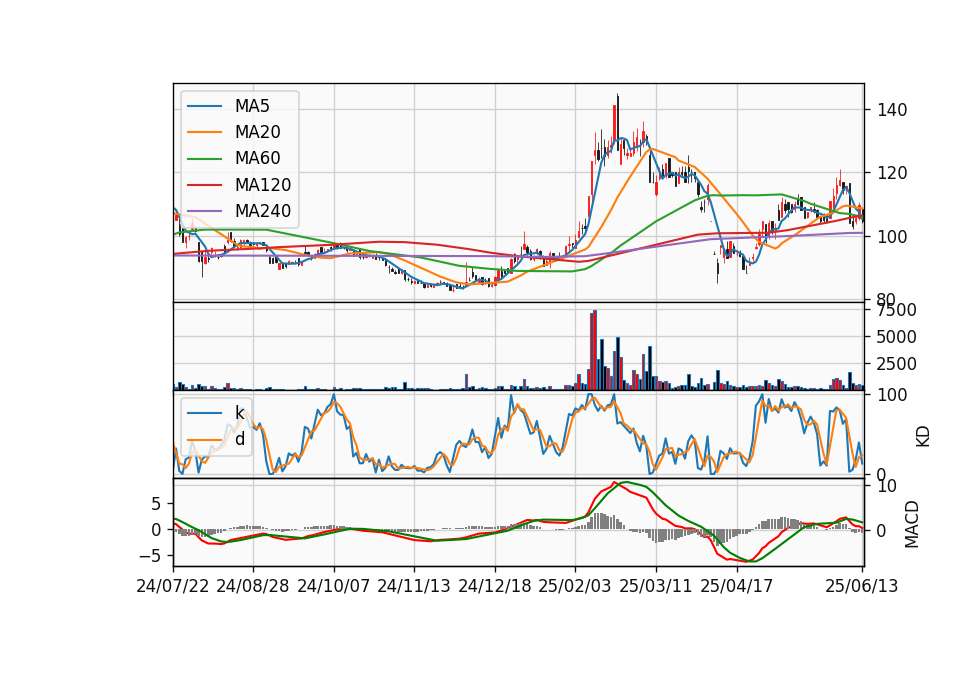960x690 pixels.
Task: Click the 25/04/17 date tick label
Action: (737, 586)
